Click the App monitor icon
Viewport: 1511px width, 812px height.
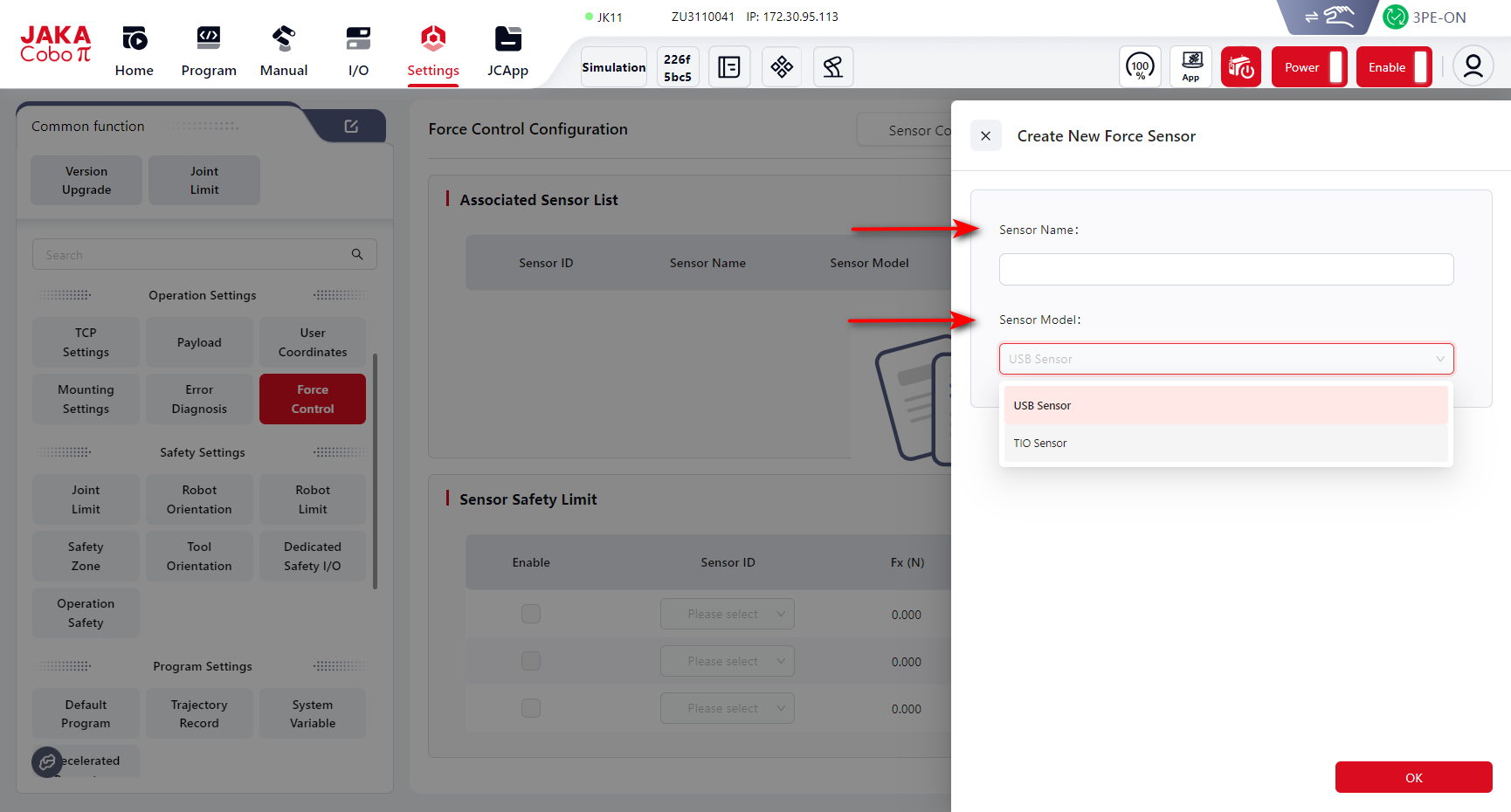1190,67
